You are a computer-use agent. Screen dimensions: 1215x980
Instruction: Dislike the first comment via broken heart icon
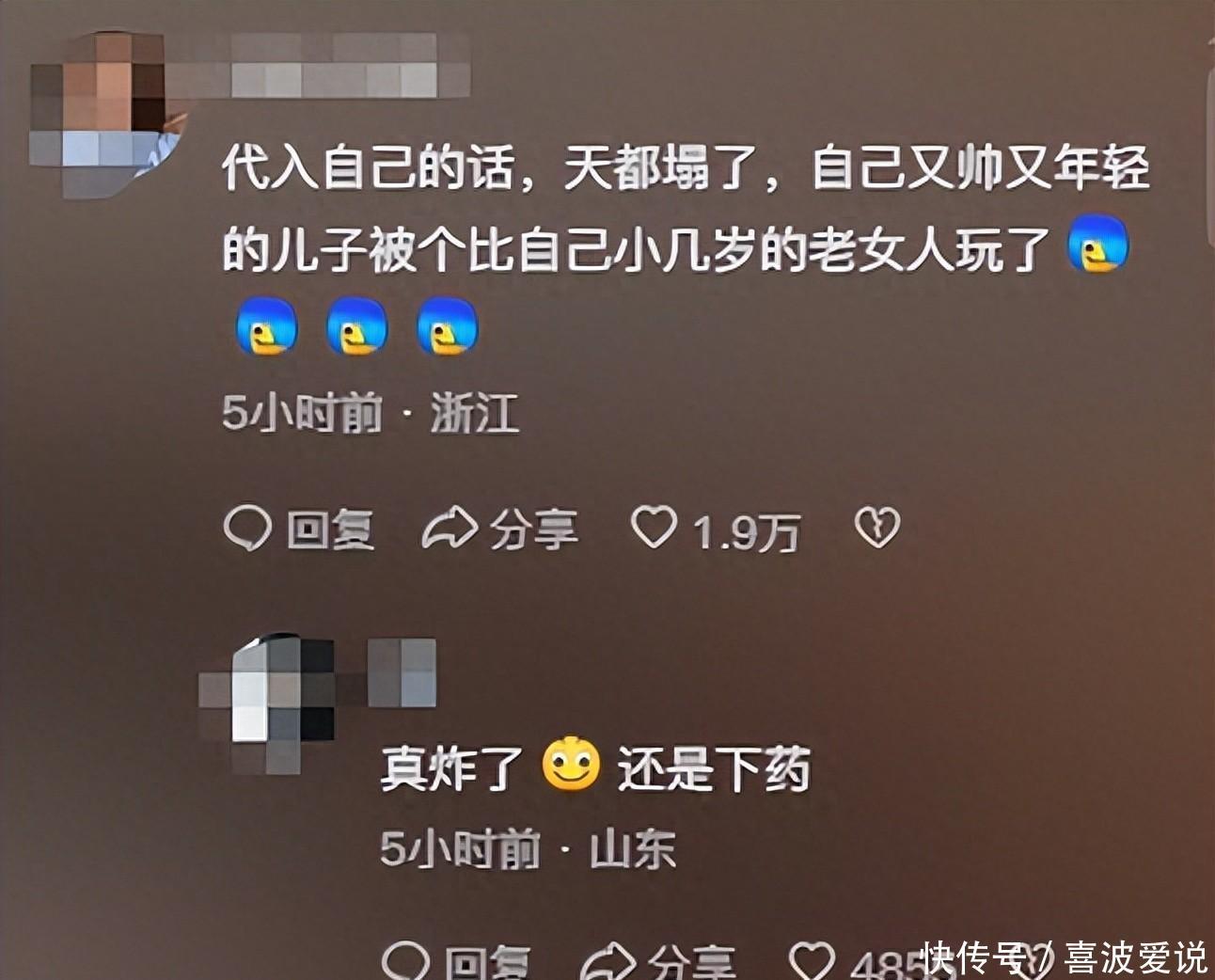click(x=876, y=529)
